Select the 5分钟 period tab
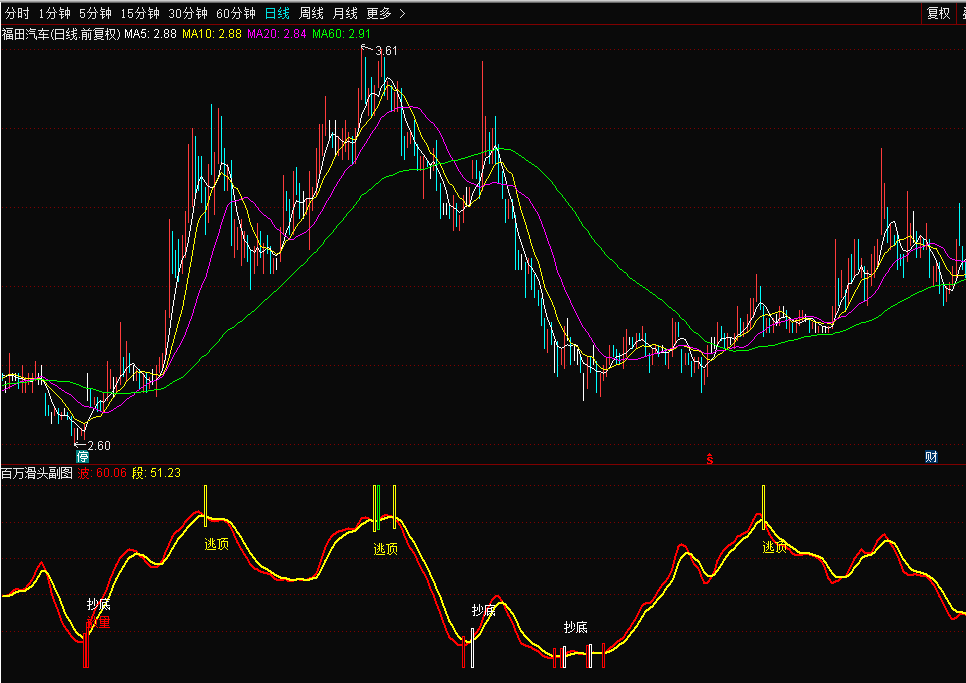This screenshot has height=683, width=966. (x=95, y=14)
